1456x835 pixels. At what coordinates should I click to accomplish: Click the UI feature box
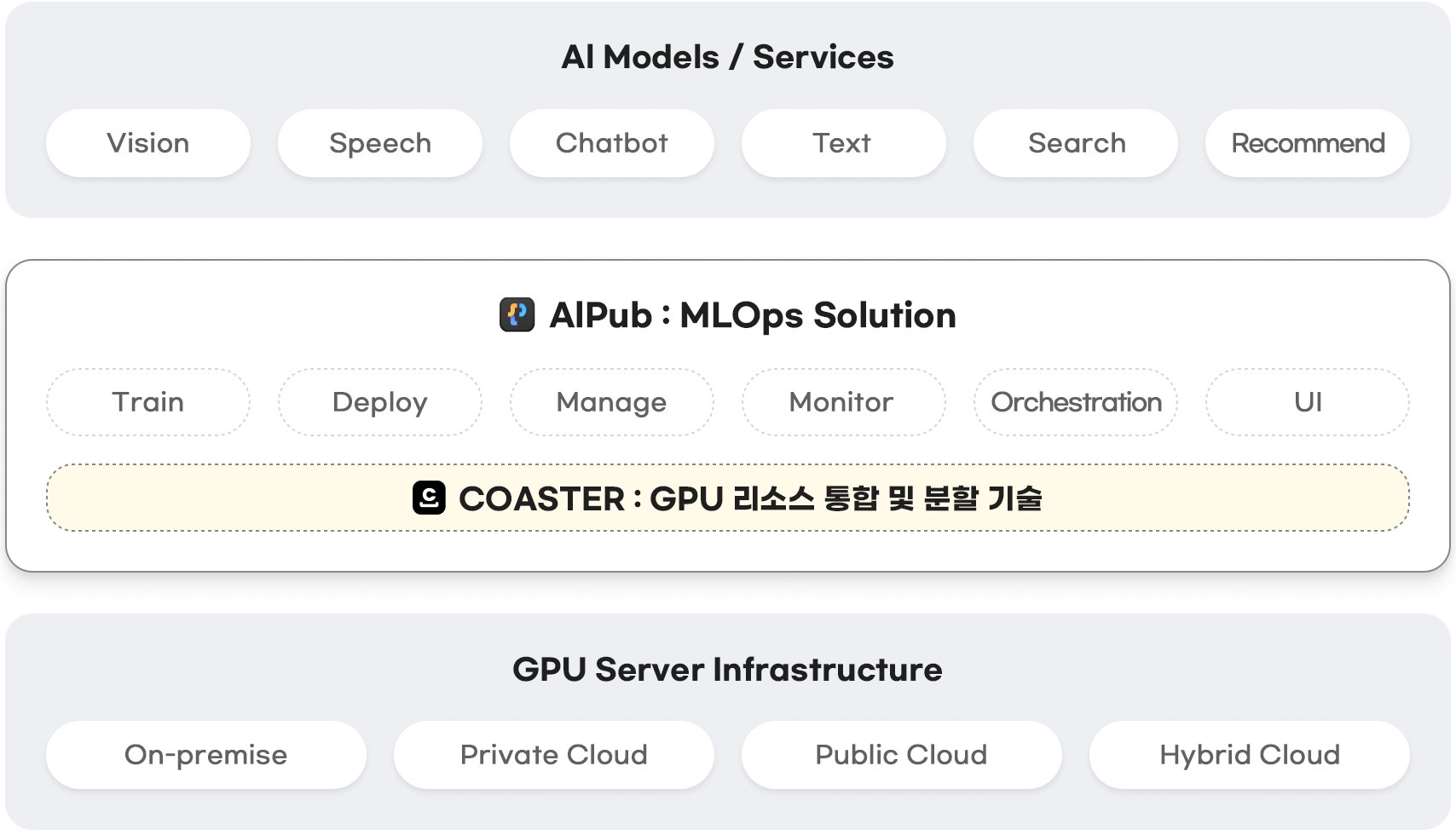1307,402
